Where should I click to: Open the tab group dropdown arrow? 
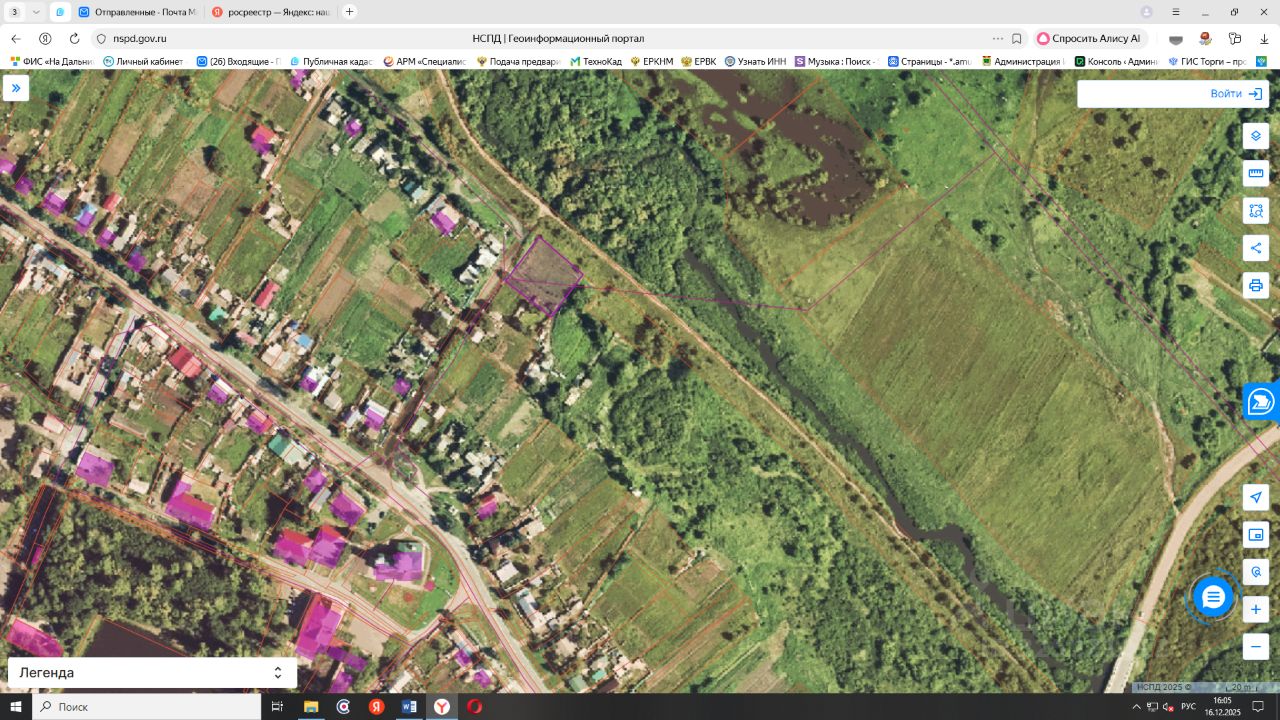coord(36,12)
